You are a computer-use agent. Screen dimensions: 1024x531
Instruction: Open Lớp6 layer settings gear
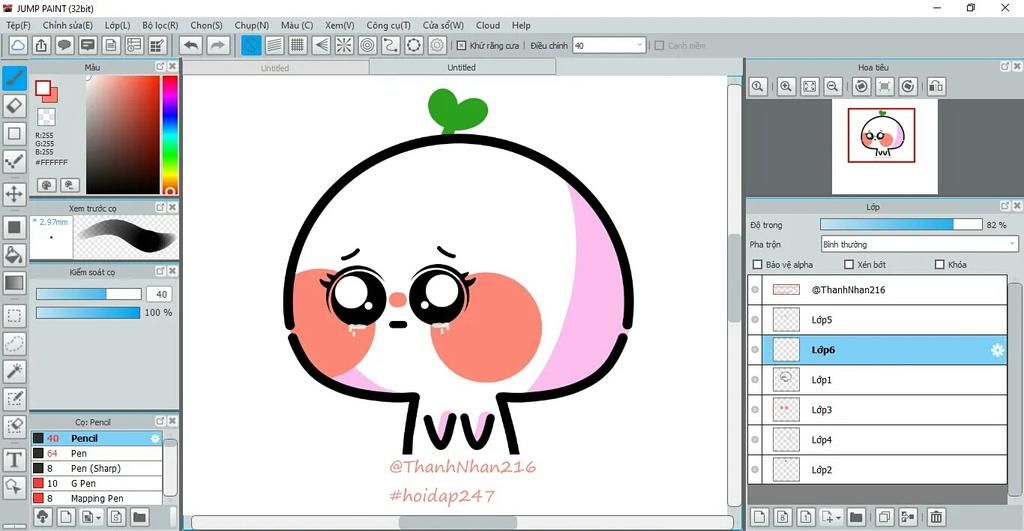click(997, 350)
